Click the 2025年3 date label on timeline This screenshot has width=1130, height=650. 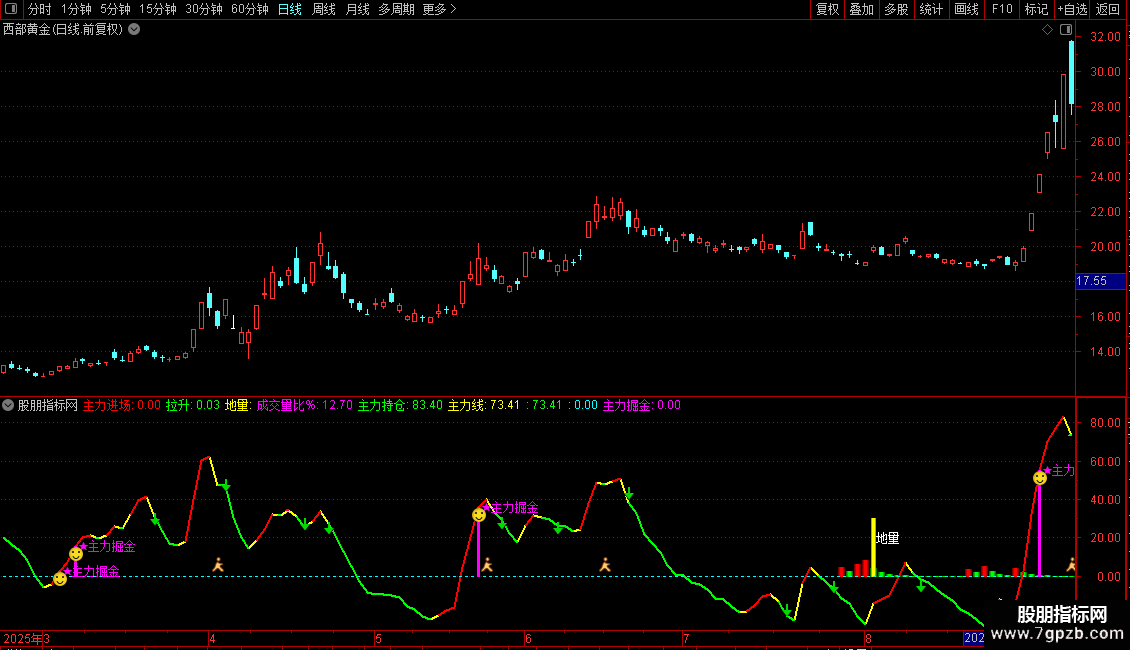pos(27,638)
